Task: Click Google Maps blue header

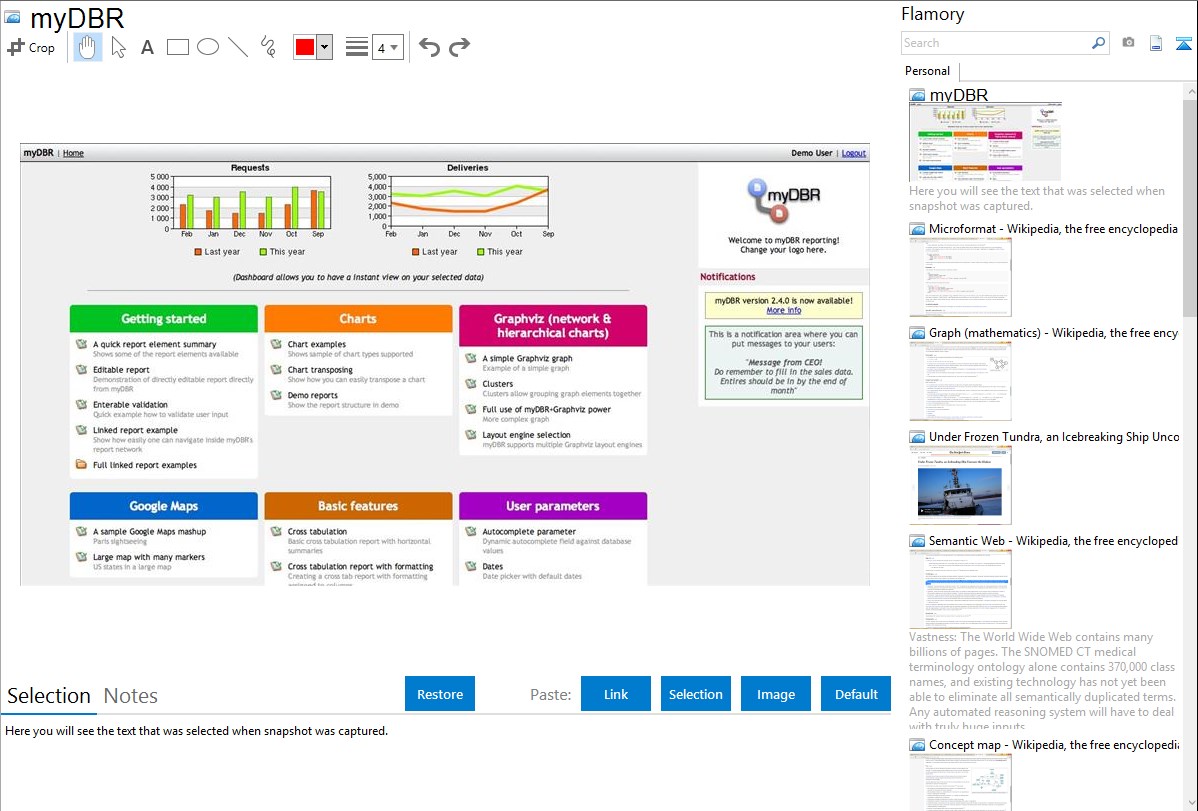Action: click(164, 506)
